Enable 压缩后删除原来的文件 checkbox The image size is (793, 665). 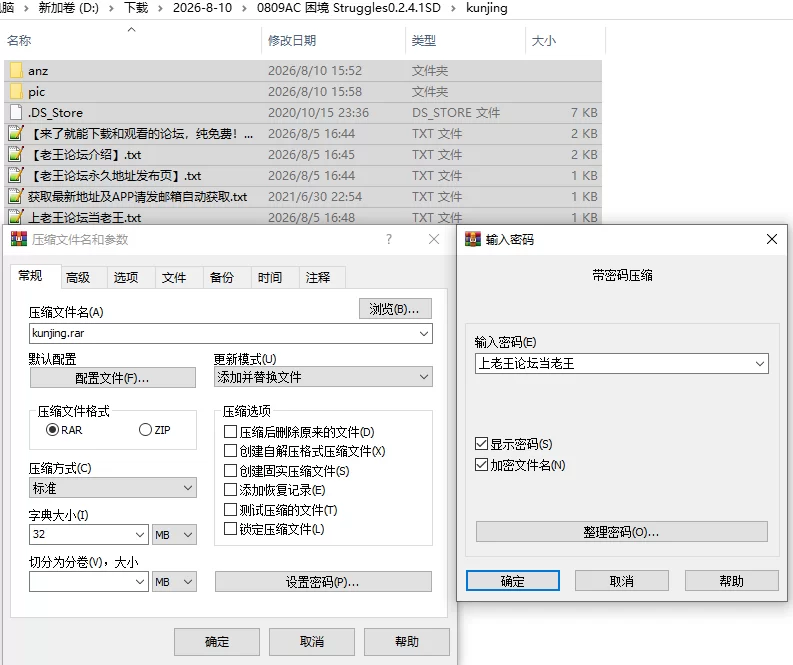point(230,432)
